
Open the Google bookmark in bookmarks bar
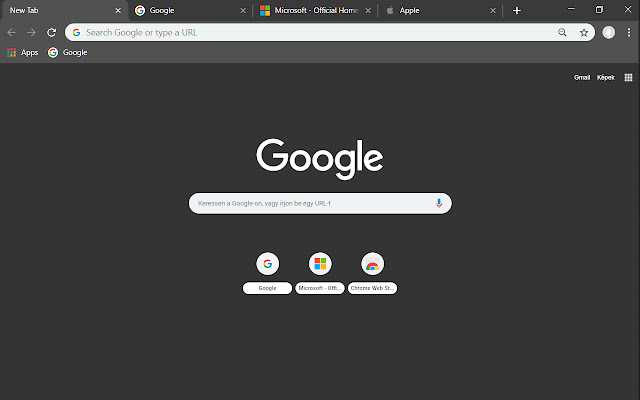68,52
